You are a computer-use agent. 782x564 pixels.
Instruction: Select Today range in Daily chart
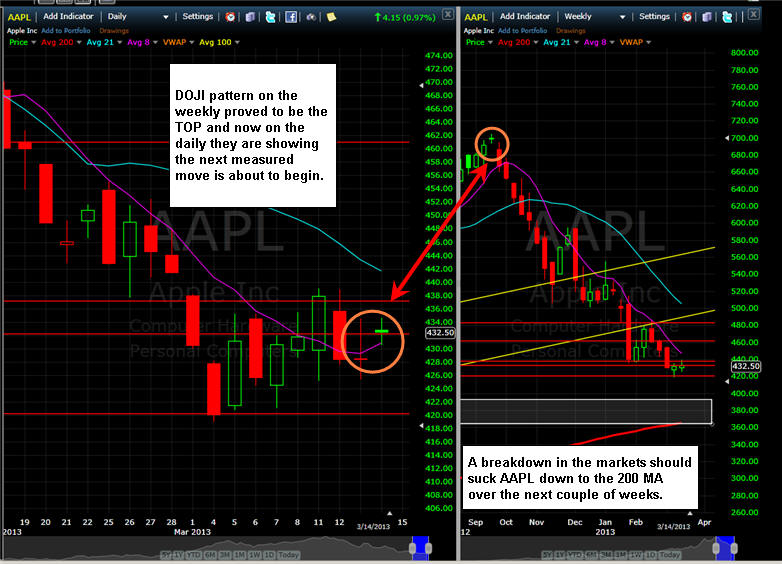point(288,555)
